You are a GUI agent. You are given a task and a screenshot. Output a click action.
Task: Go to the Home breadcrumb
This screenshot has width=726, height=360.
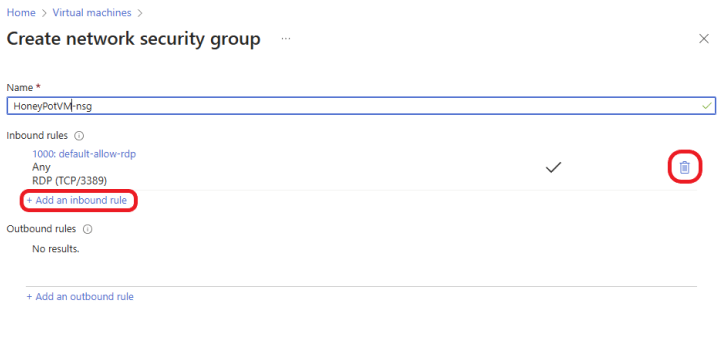tap(21, 12)
